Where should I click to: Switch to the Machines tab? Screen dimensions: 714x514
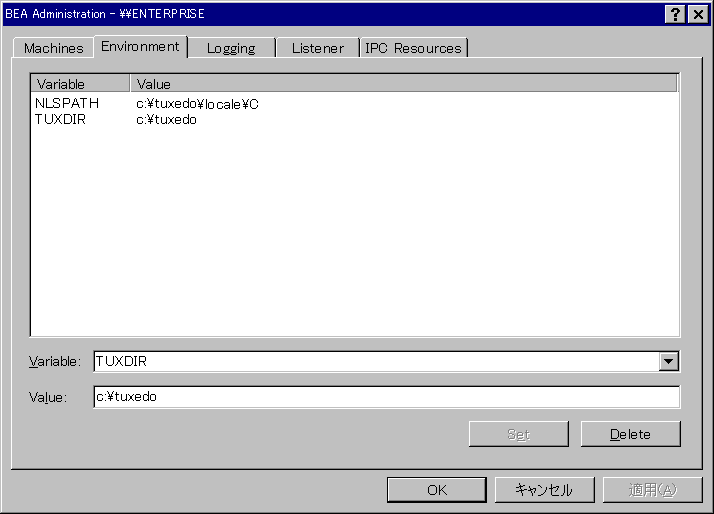pos(54,48)
